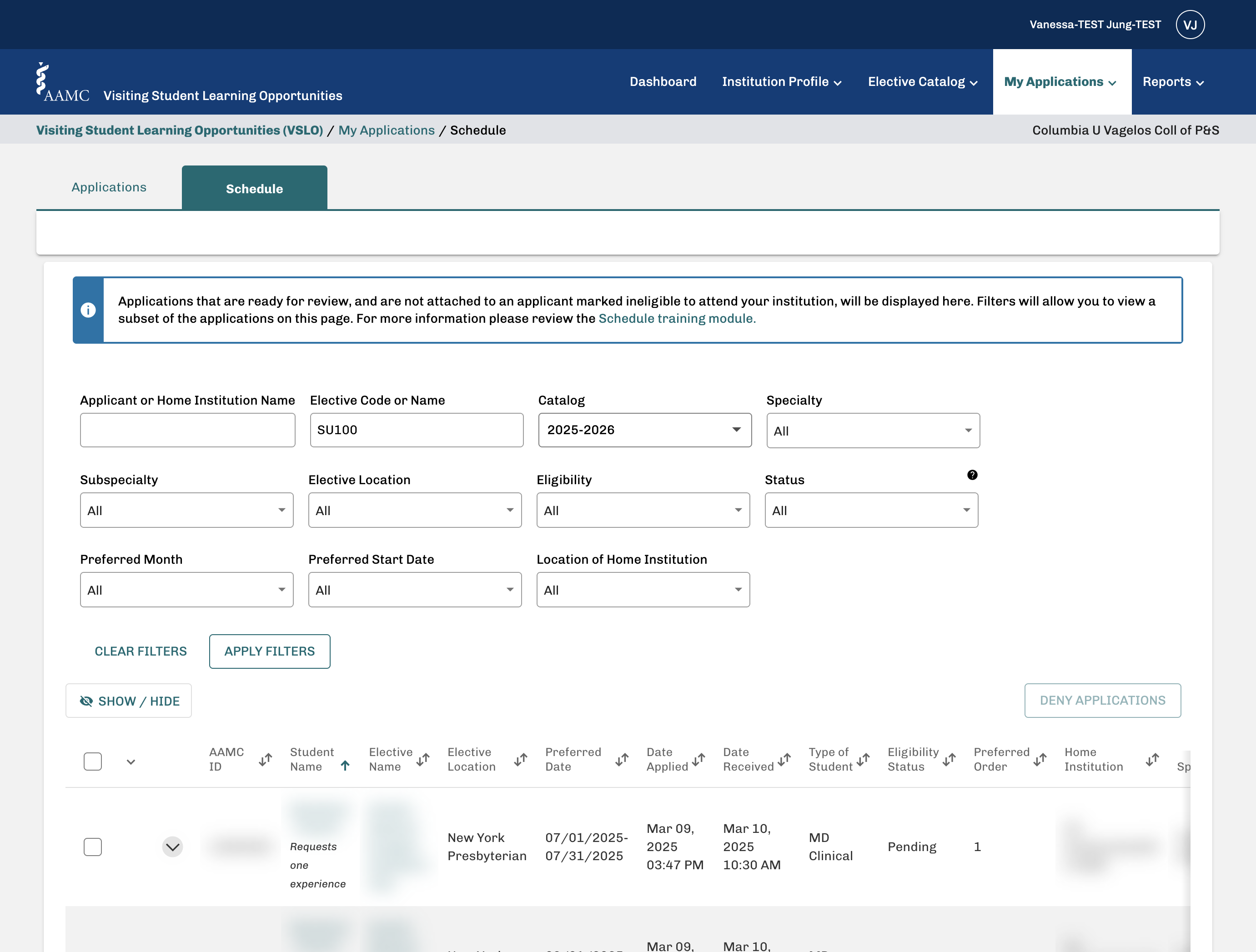Switch to the Applications tab
The width and height of the screenshot is (1256, 952).
(109, 187)
